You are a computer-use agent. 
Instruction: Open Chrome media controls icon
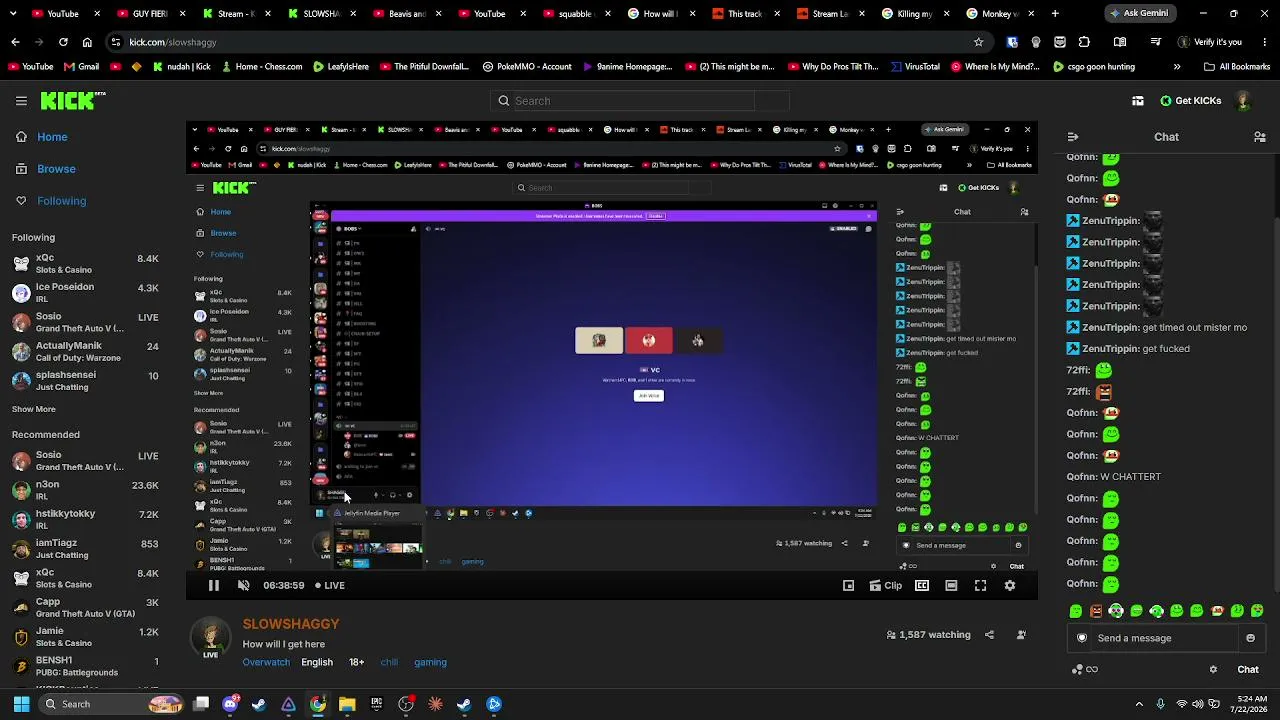pyautogui.click(x=1156, y=42)
